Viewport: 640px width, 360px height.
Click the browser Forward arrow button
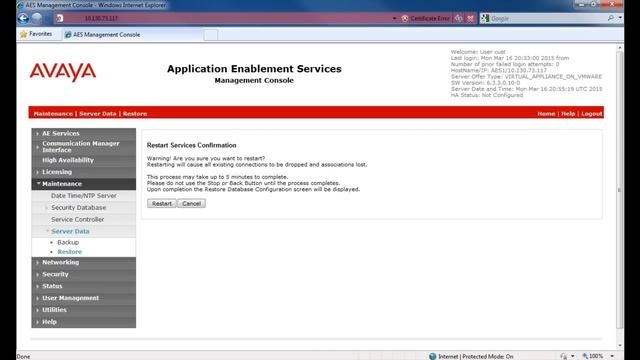[x=37, y=18]
